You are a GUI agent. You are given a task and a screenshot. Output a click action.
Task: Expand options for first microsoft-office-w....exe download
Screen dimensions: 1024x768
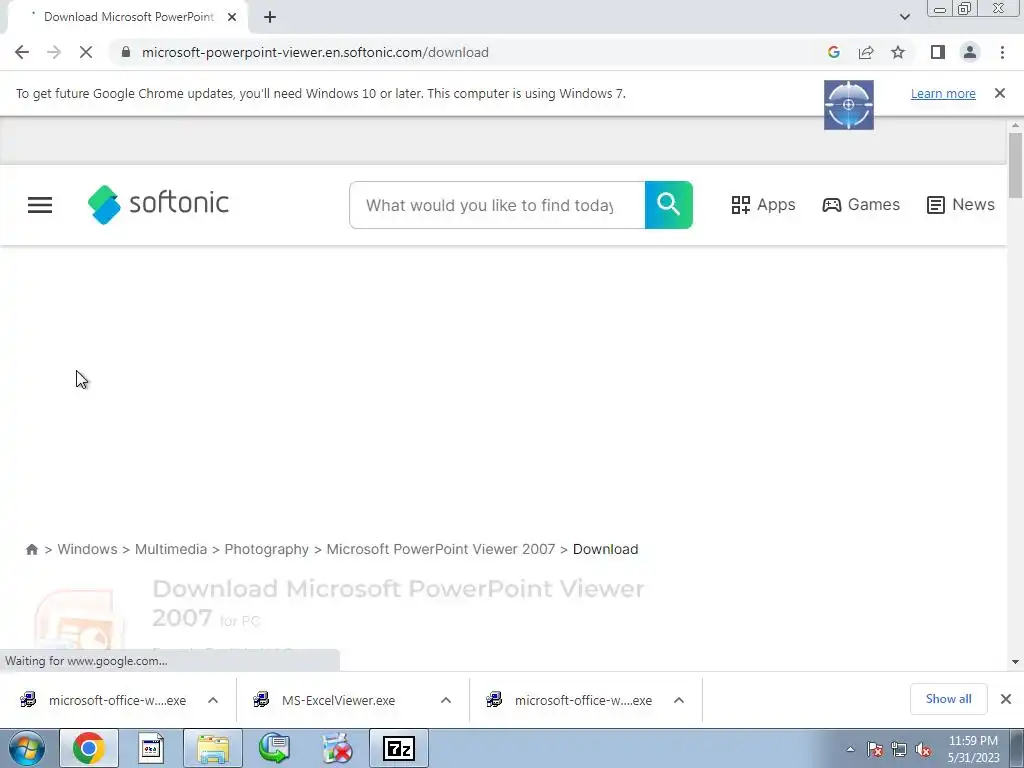tap(213, 700)
